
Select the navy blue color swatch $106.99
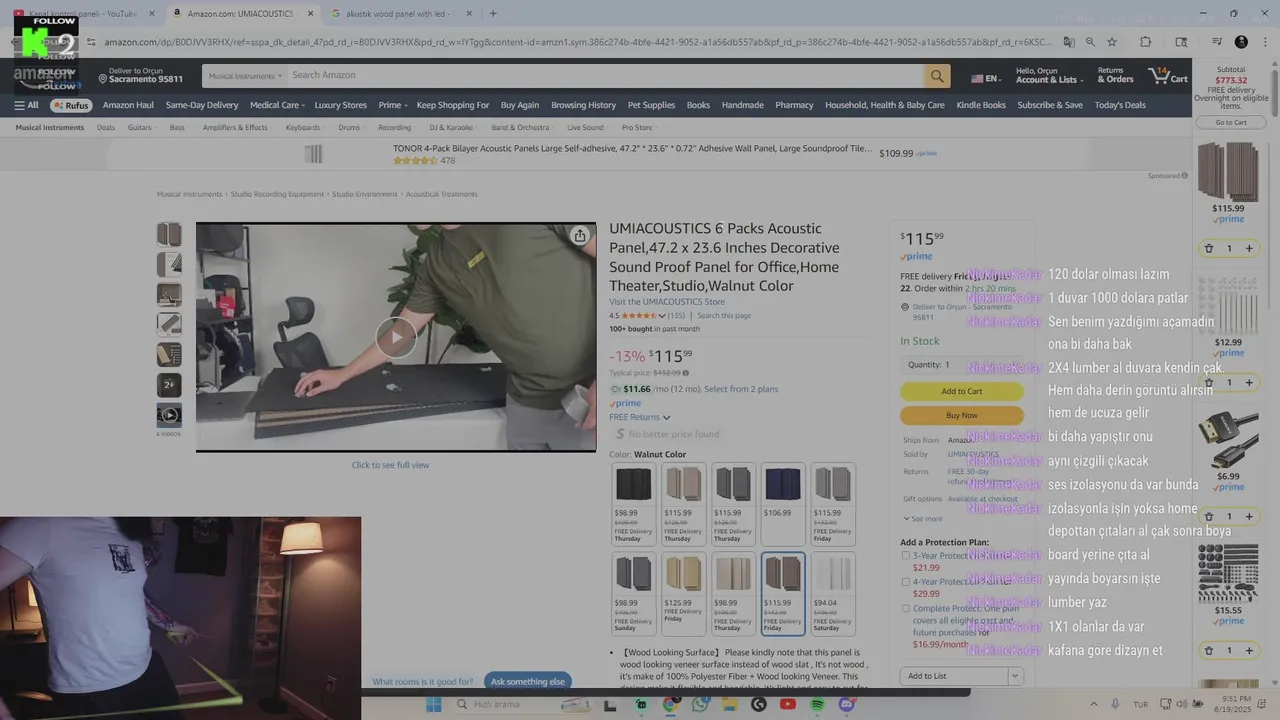click(783, 504)
